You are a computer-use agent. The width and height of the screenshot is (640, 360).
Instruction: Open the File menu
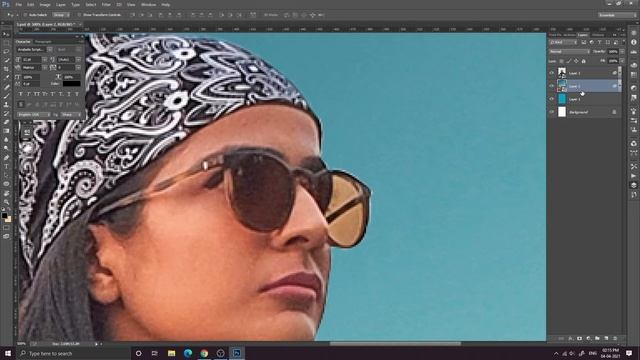coord(18,4)
